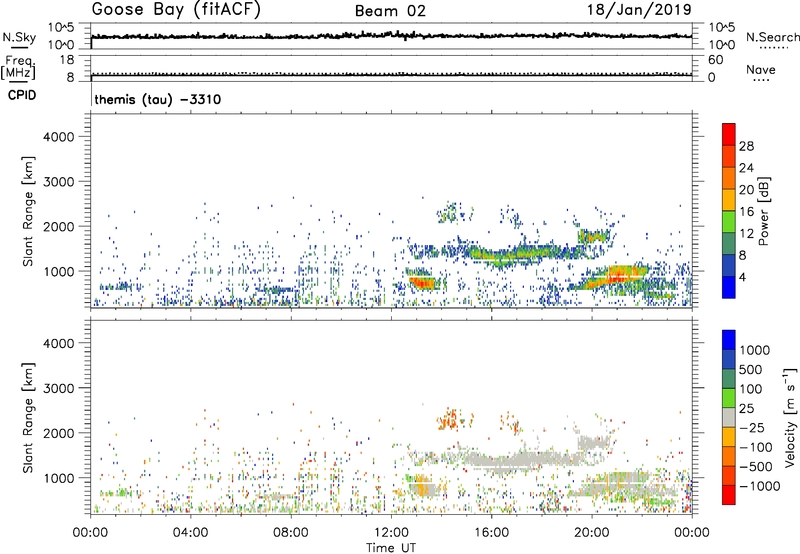Click the yellow 16–20 dB Power colorbar segment
The height and width of the screenshot is (554, 800).
pos(729,199)
